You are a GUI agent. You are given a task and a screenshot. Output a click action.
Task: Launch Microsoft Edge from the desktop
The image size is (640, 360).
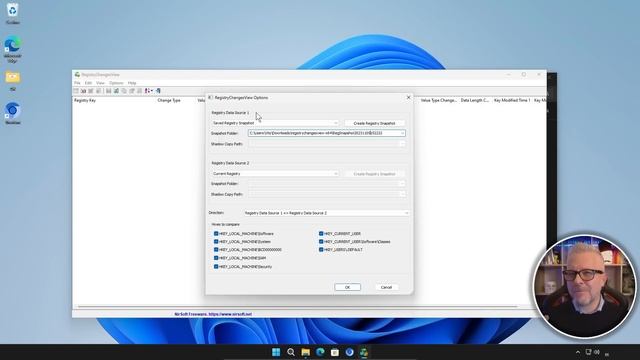coord(12,49)
